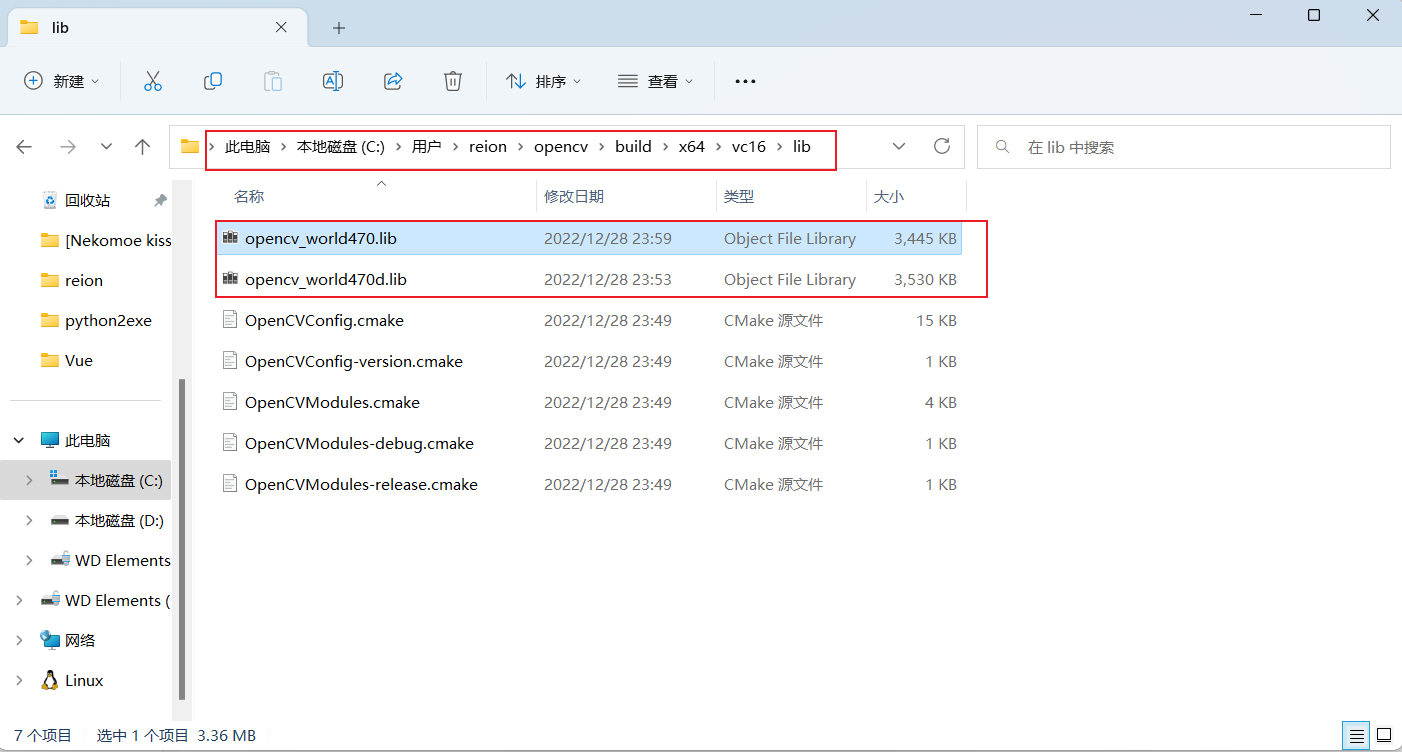The image size is (1402, 752).
Task: Click the opencv_world470d.lib file icon
Action: coord(230,279)
